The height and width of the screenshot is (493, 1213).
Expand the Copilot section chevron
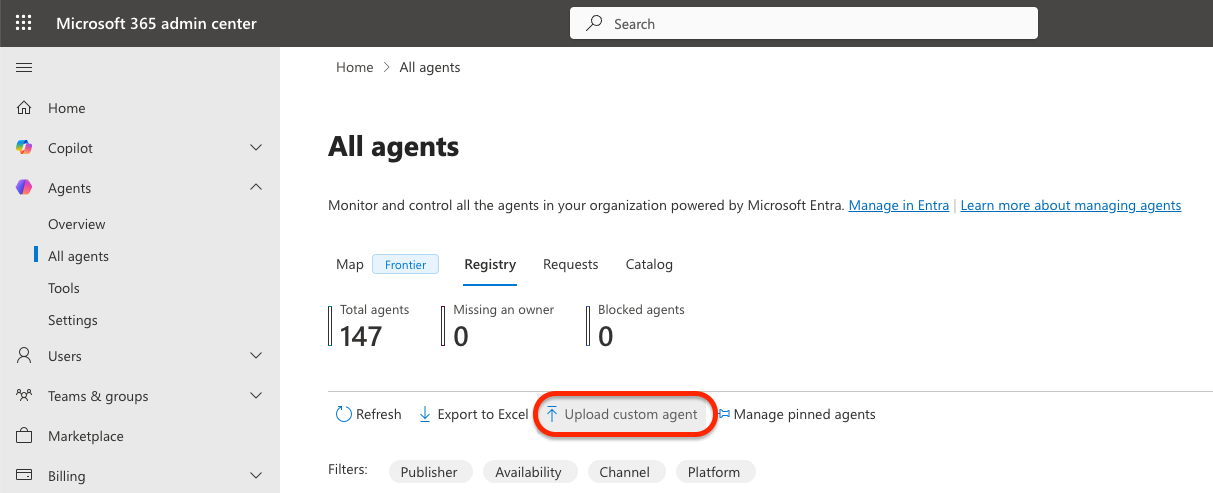[x=256, y=148]
